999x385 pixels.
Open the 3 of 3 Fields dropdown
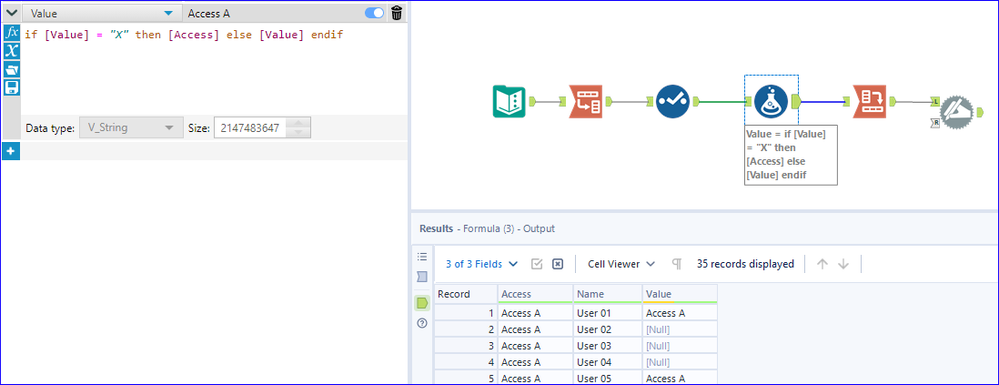tap(482, 264)
